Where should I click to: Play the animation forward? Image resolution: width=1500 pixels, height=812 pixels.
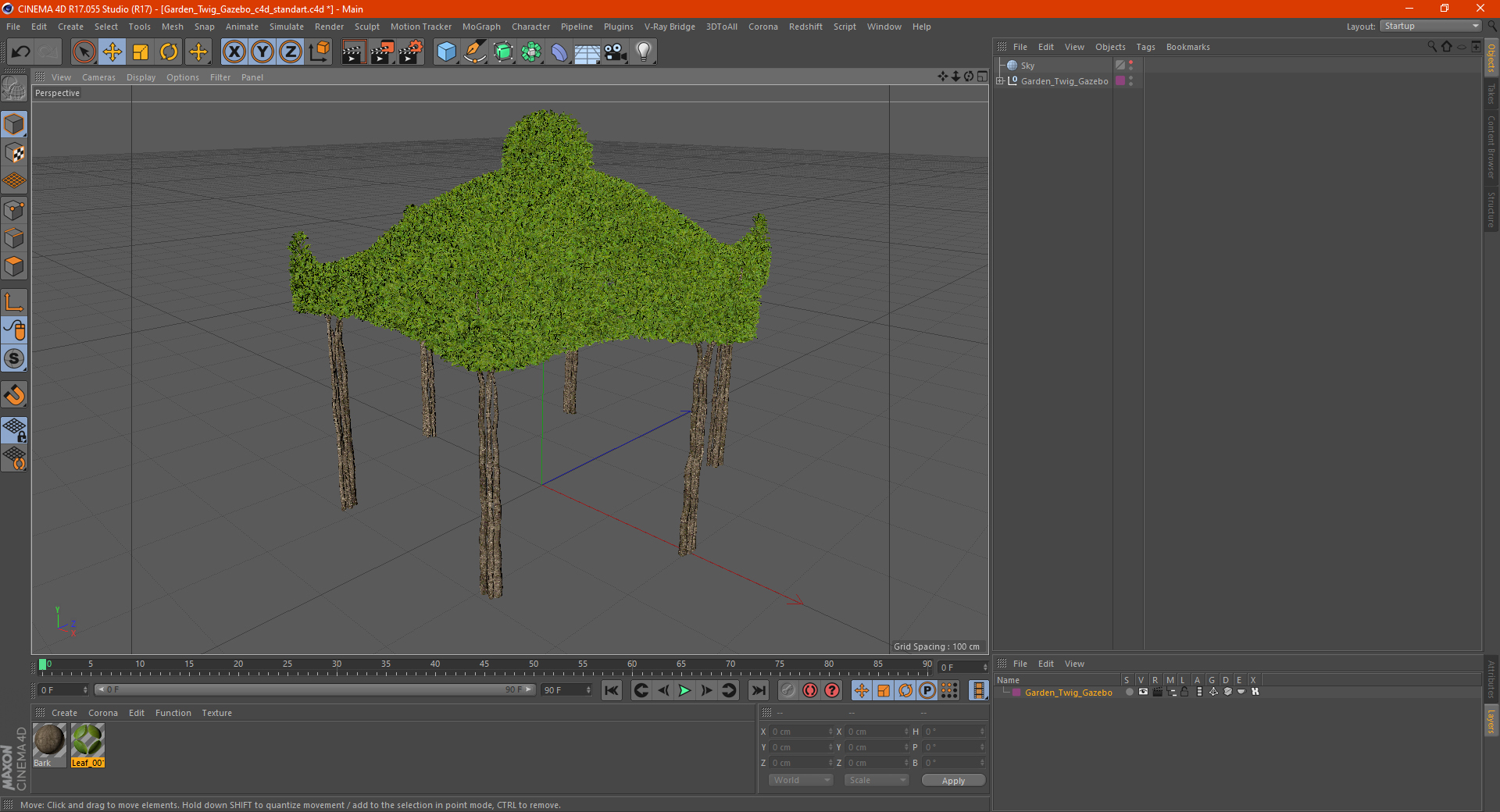(x=684, y=690)
